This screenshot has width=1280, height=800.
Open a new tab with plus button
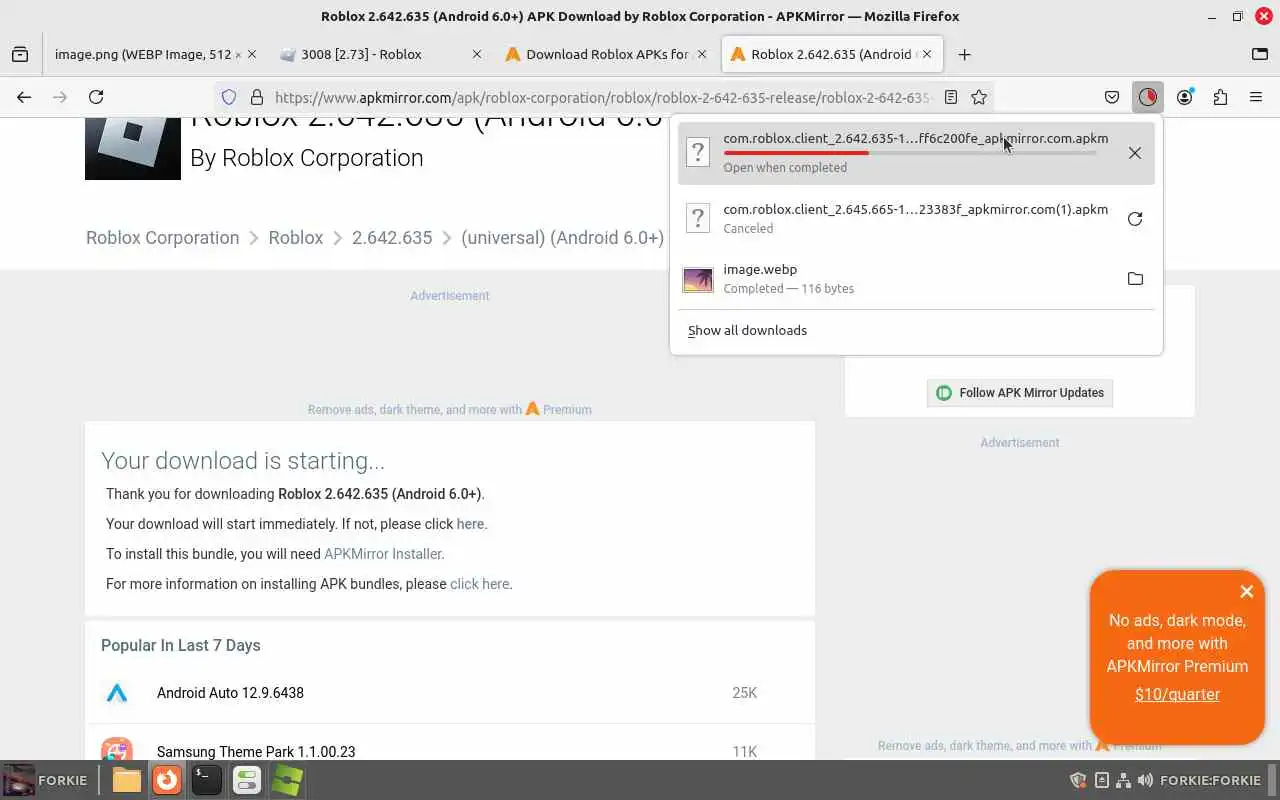point(964,54)
